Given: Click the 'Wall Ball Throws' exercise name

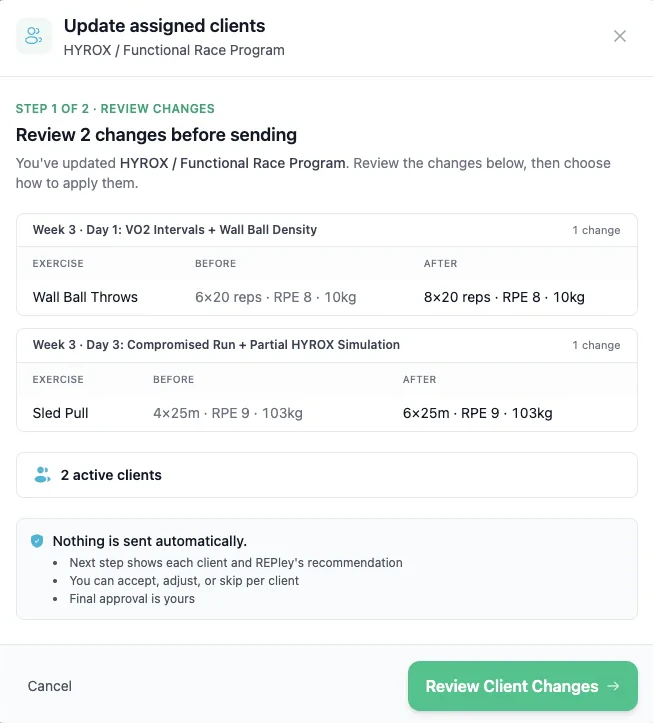Looking at the screenshot, I should [85, 297].
